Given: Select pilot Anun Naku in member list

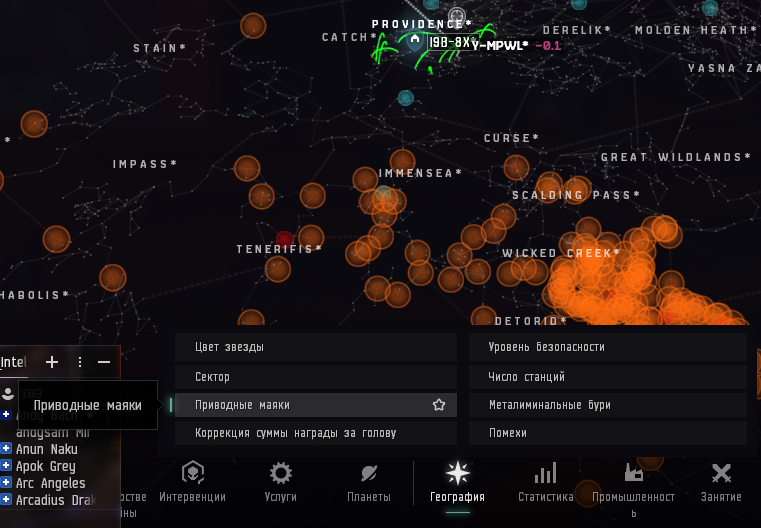Looking at the screenshot, I should [x=47, y=449].
